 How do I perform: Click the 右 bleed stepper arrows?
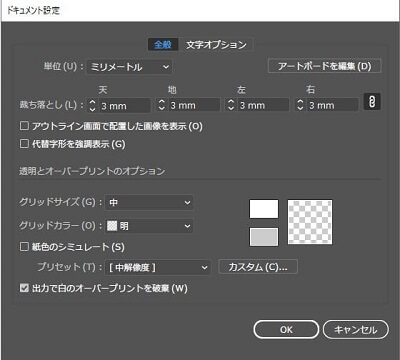tap(300, 105)
